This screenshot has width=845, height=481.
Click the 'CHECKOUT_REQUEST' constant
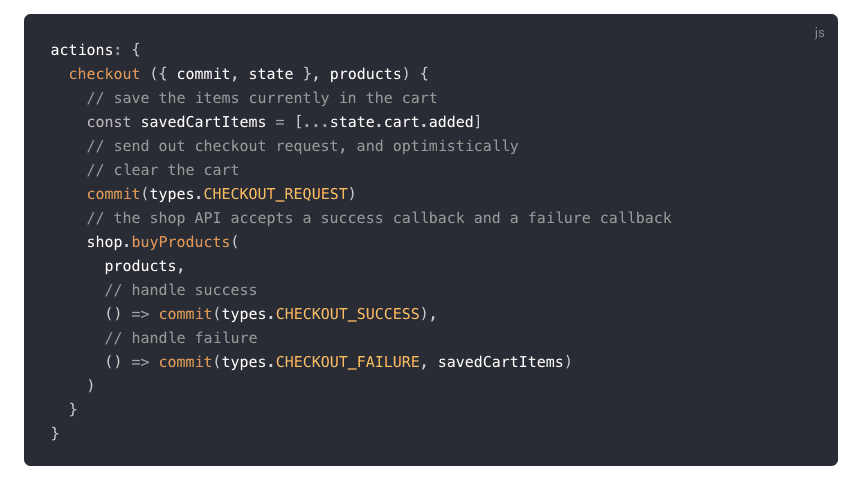[275, 194]
